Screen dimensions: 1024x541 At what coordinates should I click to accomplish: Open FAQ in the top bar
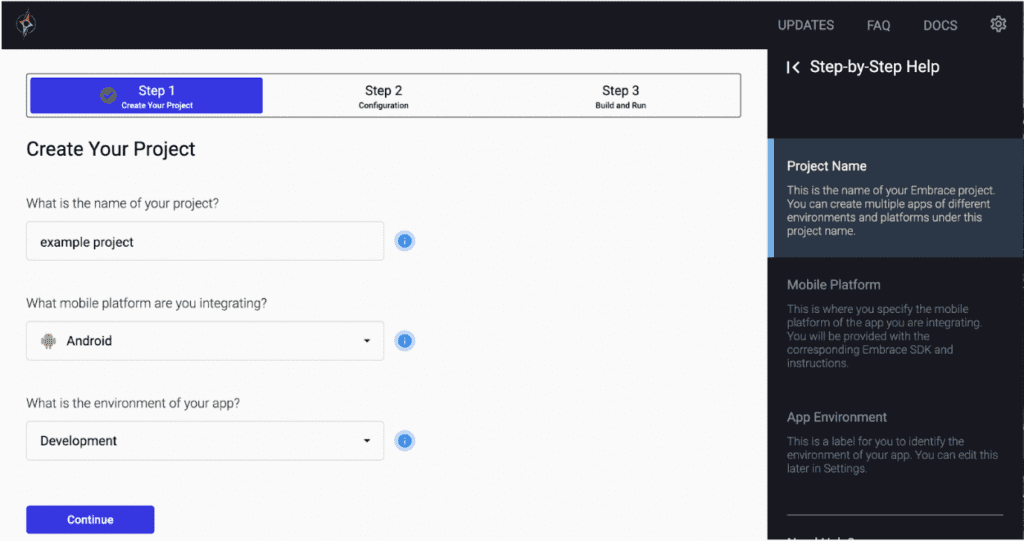pyautogui.click(x=878, y=25)
